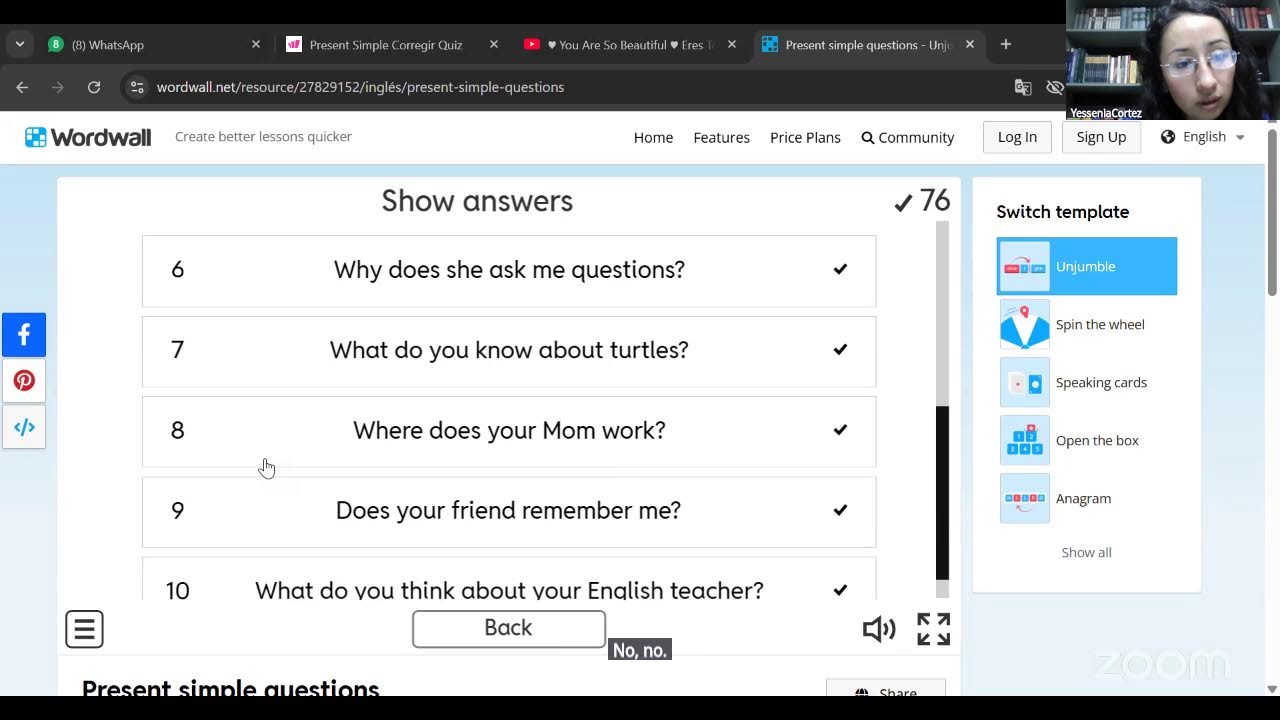The height and width of the screenshot is (720, 1280).
Task: Go forward in browser history
Action: point(58,87)
